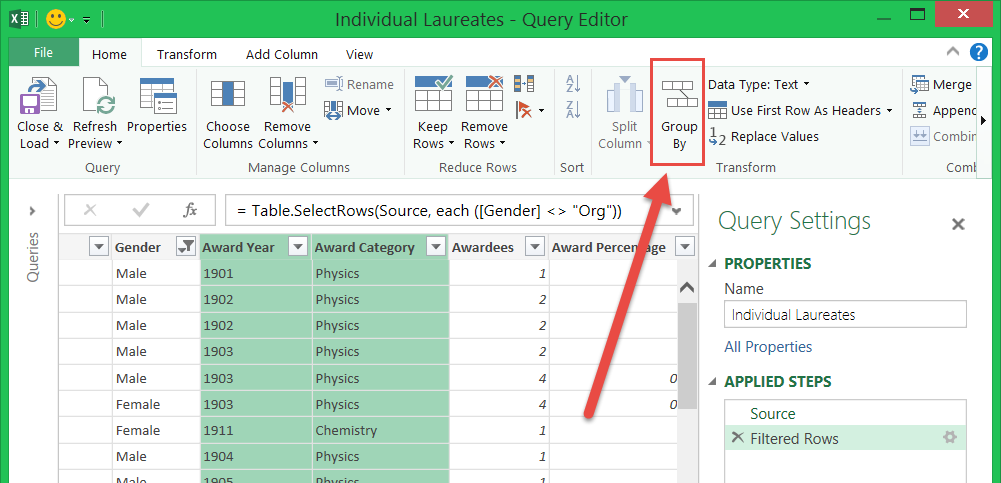Open Gender column filter dropdown
Screen dimensions: 1001x483
[185, 247]
